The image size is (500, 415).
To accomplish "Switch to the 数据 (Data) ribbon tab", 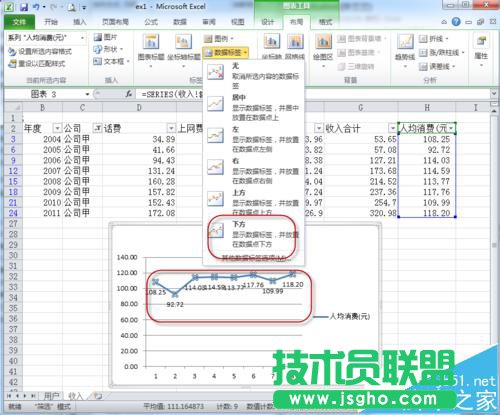I will tap(180, 22).
